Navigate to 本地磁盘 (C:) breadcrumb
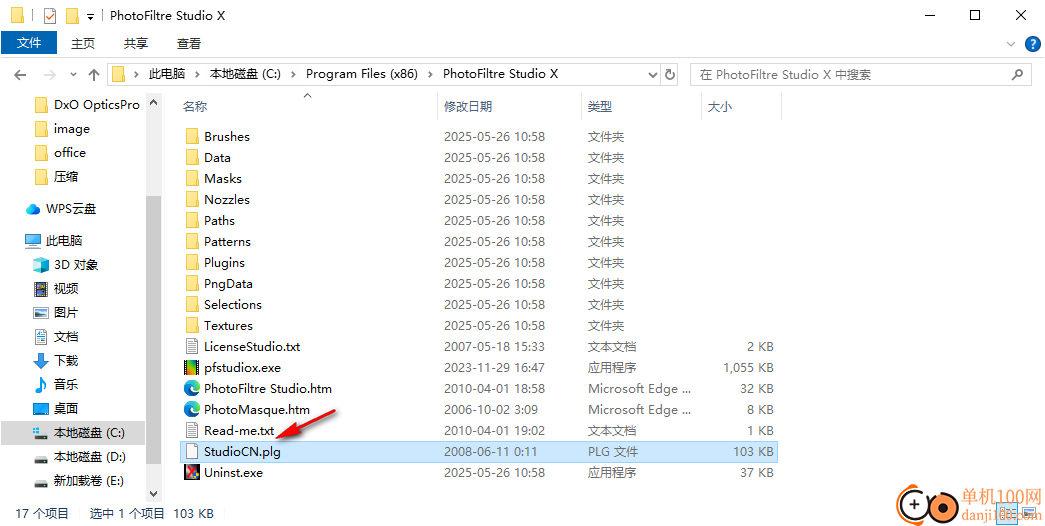 coord(245,74)
